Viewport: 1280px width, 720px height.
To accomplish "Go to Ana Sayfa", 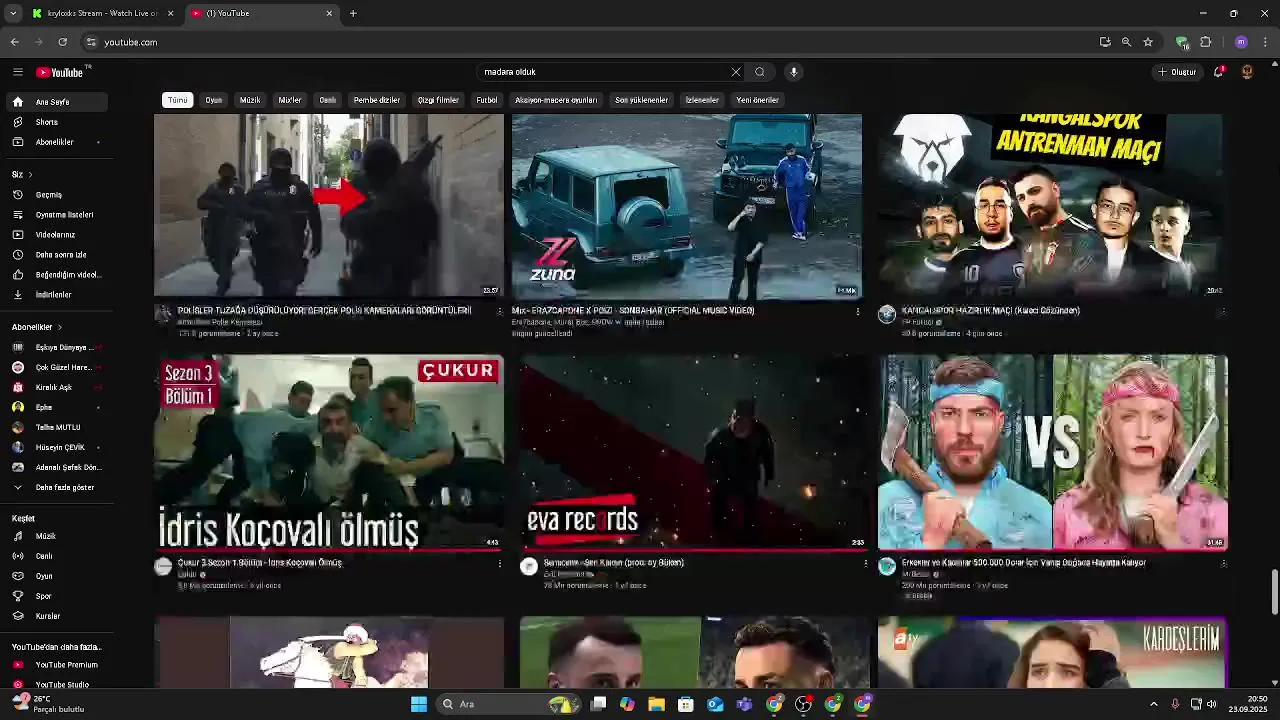I will click(56, 102).
